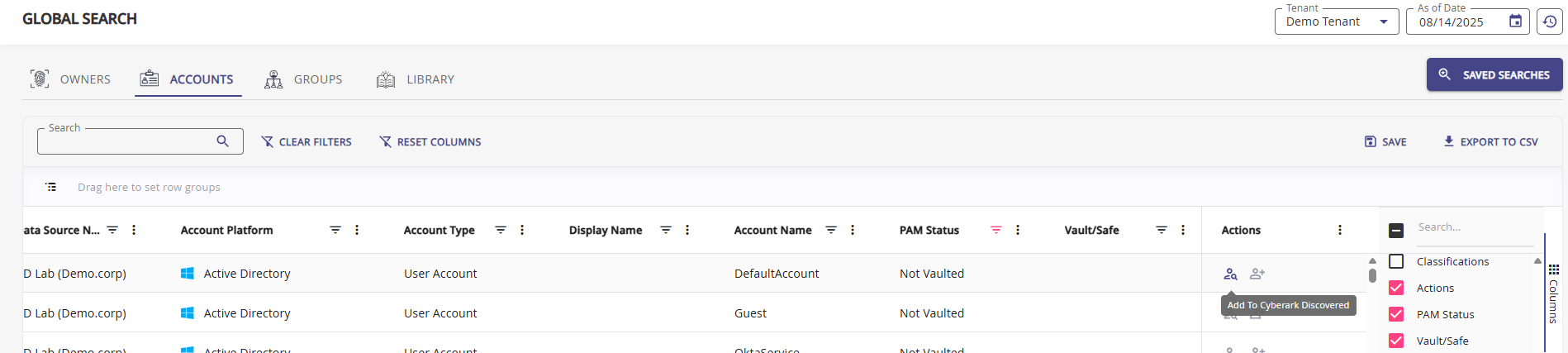Click the Search input field

(124, 141)
